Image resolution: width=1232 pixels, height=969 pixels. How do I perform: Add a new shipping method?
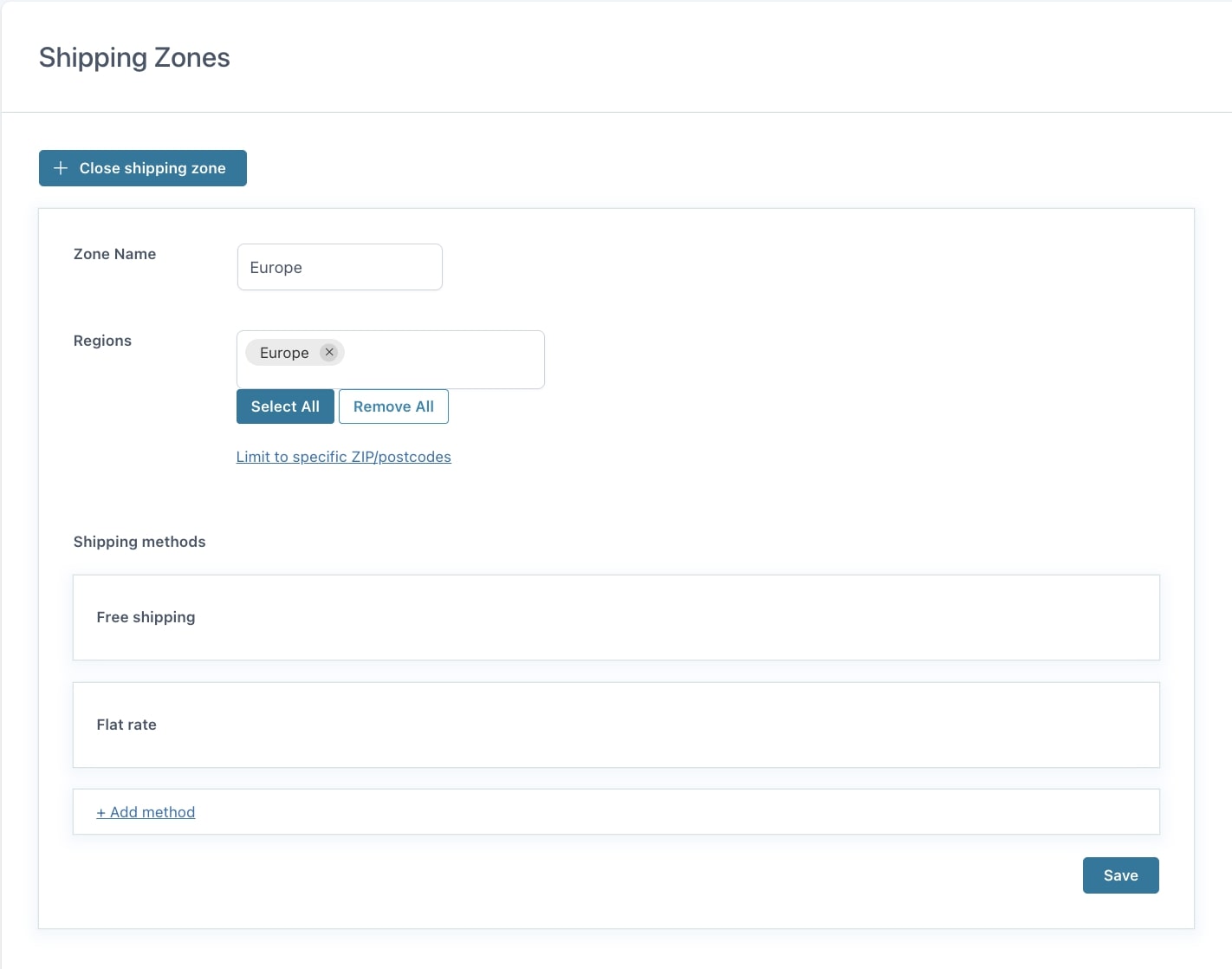click(x=146, y=812)
